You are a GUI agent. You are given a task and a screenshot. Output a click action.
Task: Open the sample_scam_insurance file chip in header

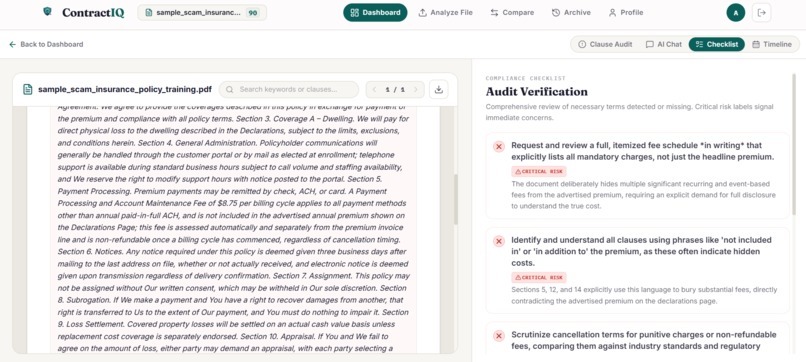click(x=202, y=12)
